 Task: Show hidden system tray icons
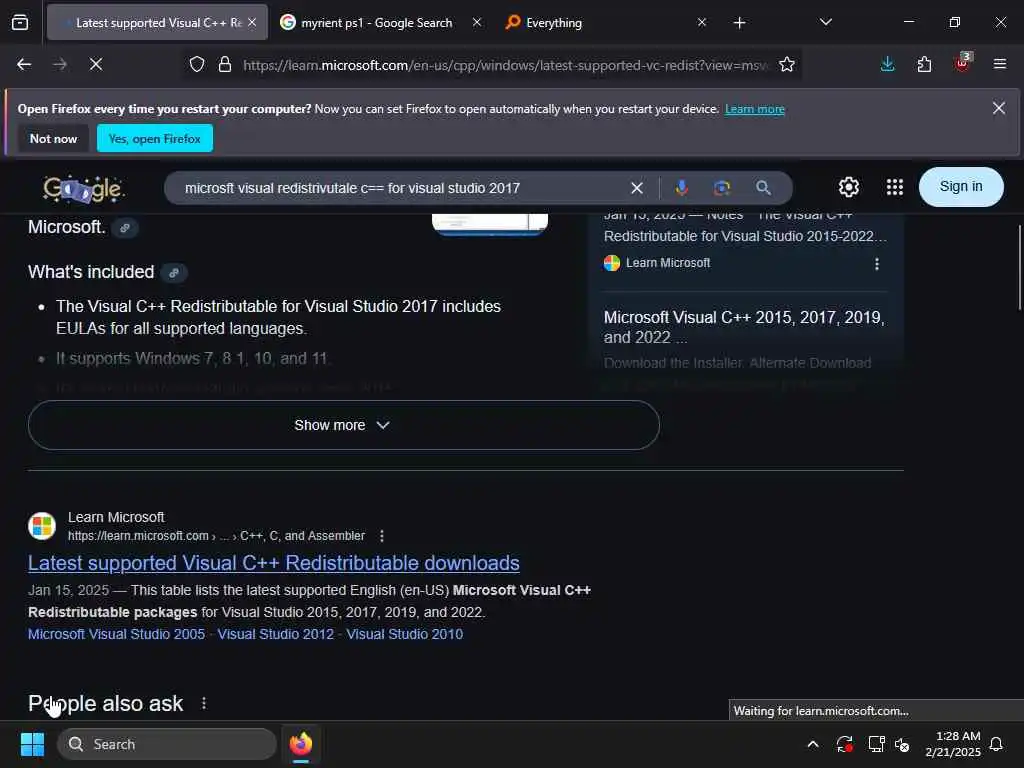click(813, 744)
